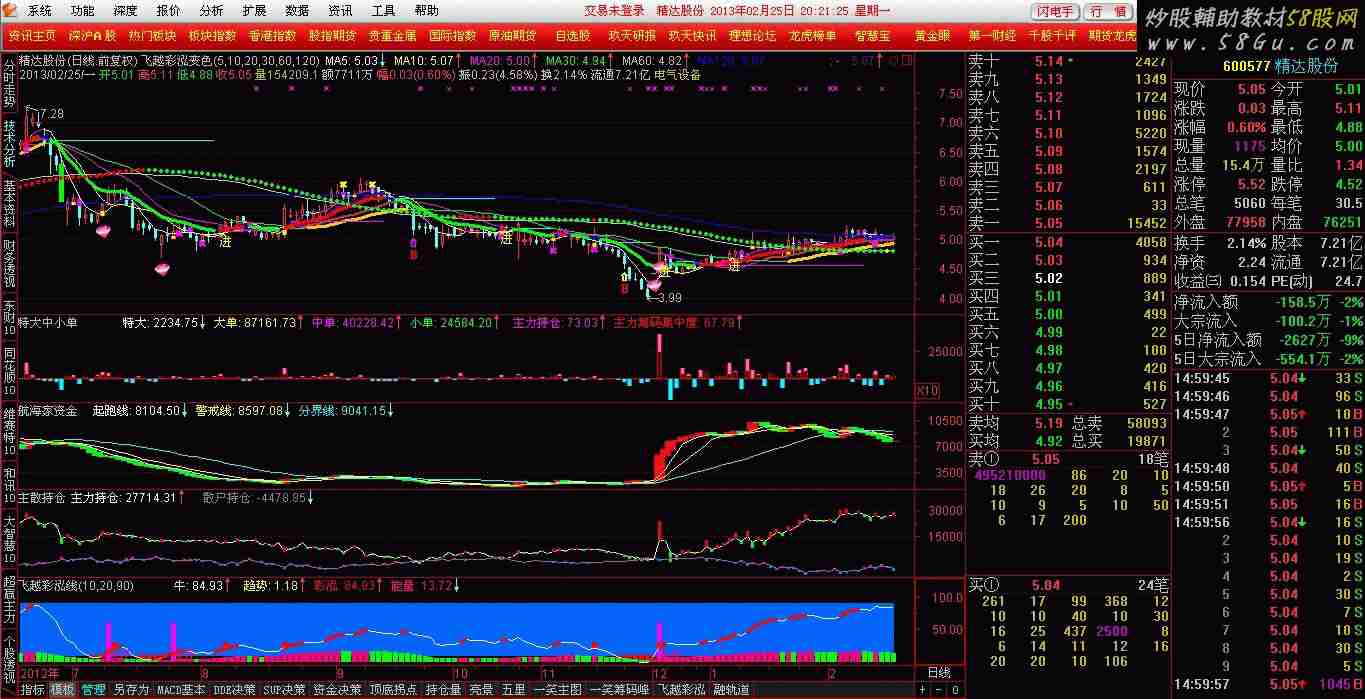The height and width of the screenshot is (699, 1365).
Task: Click the 日线 period selector
Action: click(x=939, y=673)
